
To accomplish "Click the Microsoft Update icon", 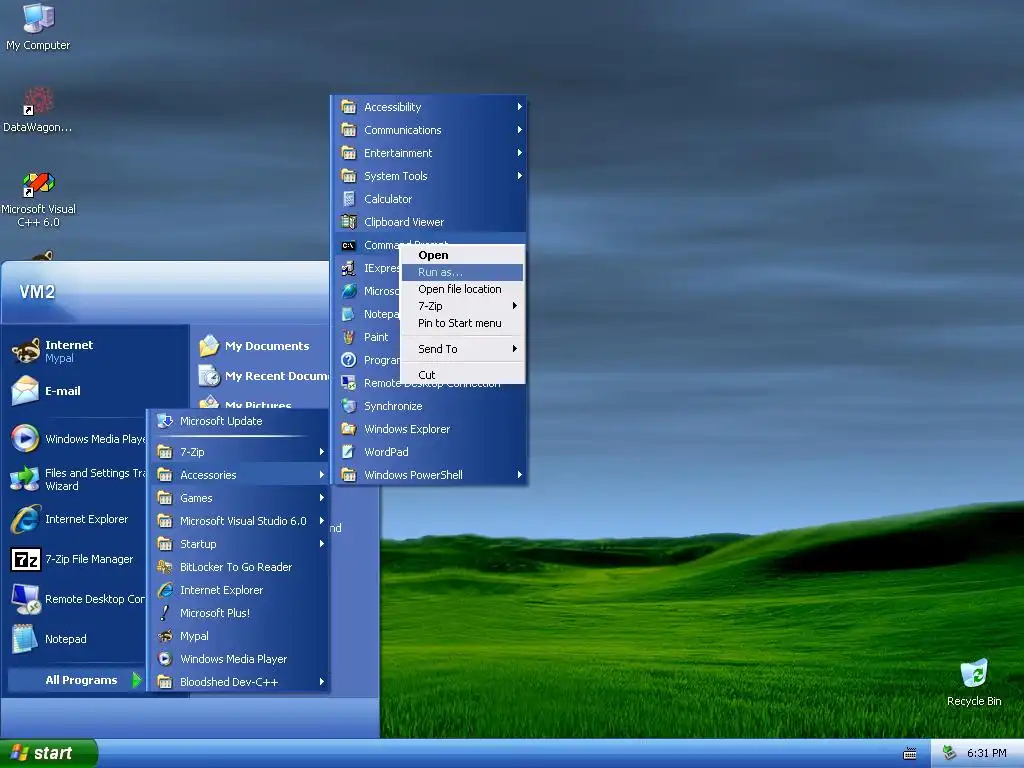I will [x=165, y=421].
